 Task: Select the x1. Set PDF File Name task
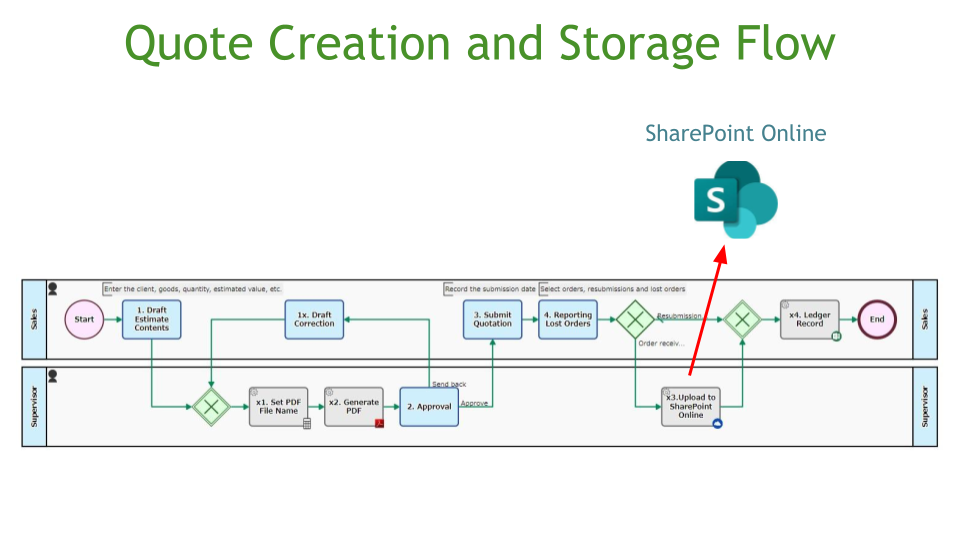pos(279,407)
